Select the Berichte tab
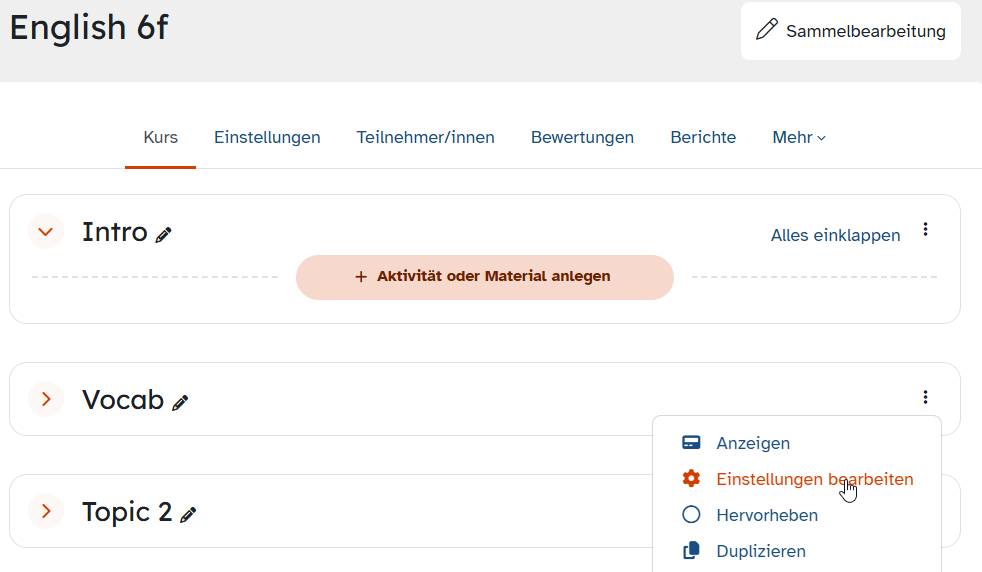Screen dimensions: 982x572 click(x=703, y=137)
